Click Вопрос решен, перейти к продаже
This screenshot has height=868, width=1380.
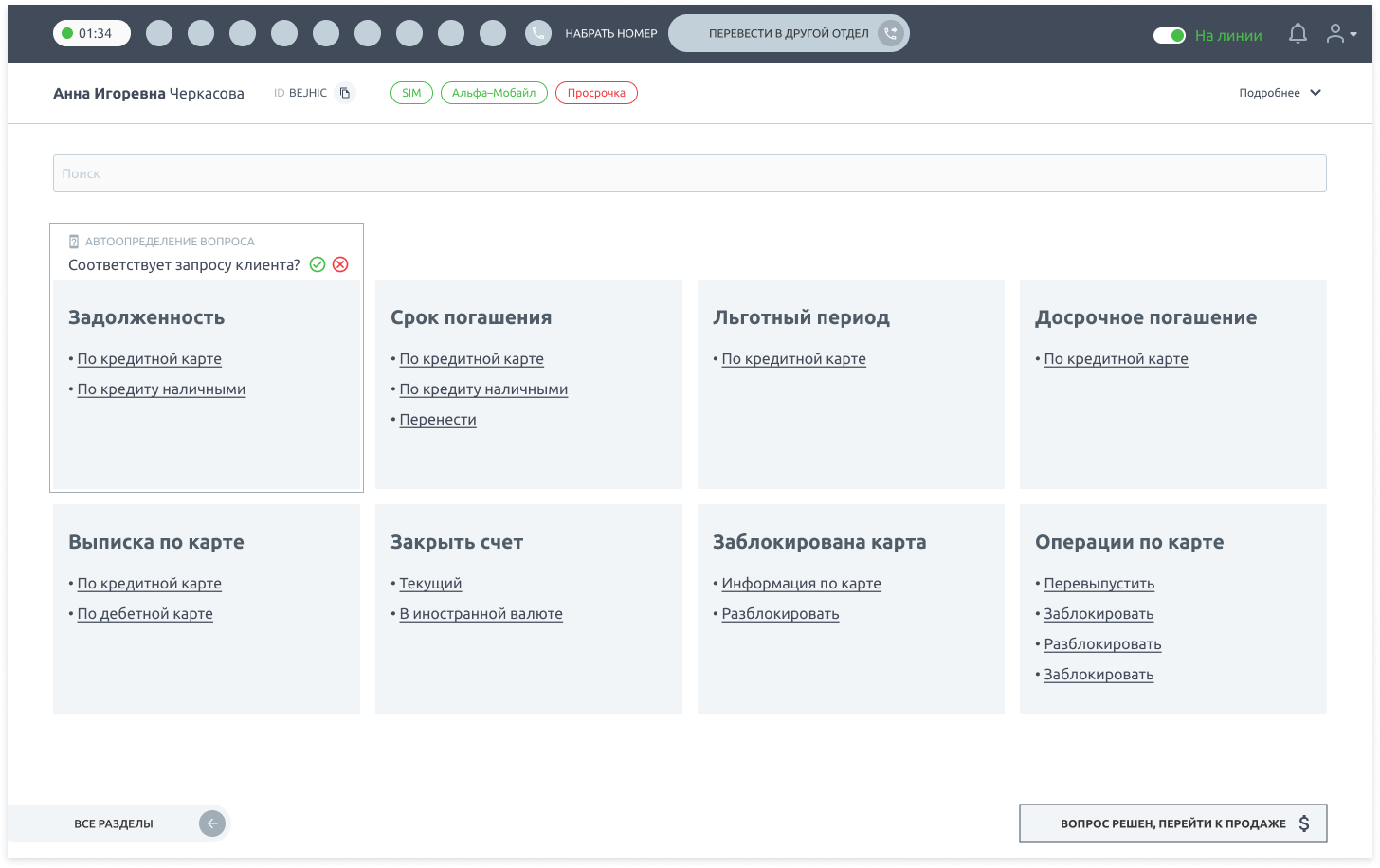point(1173,823)
